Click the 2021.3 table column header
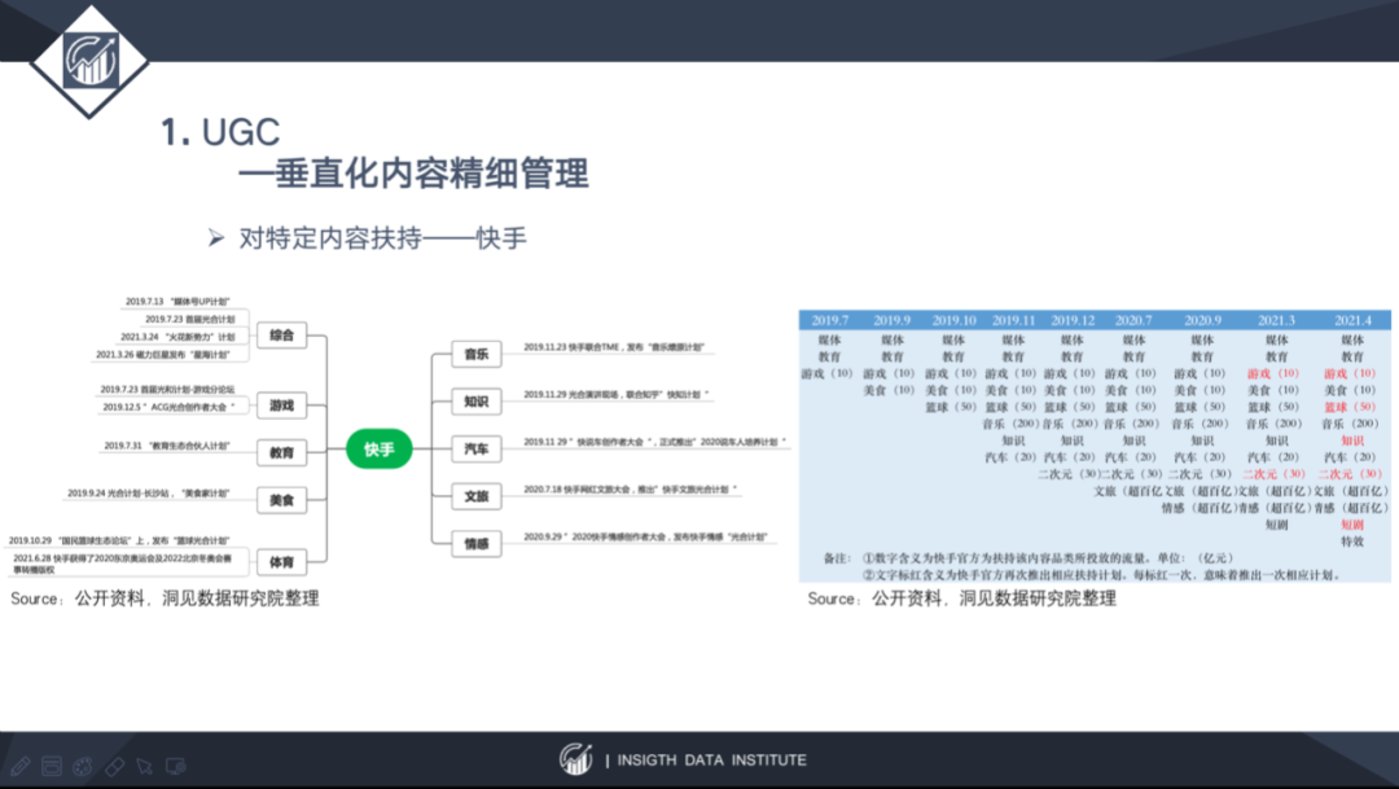This screenshot has width=1399, height=789. point(1277,321)
